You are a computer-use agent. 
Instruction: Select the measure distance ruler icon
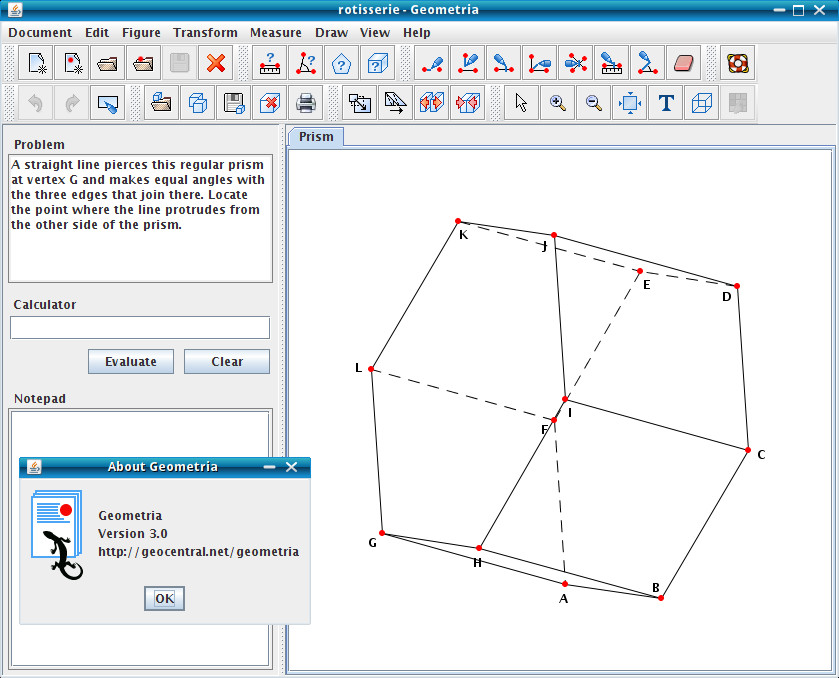click(x=269, y=64)
